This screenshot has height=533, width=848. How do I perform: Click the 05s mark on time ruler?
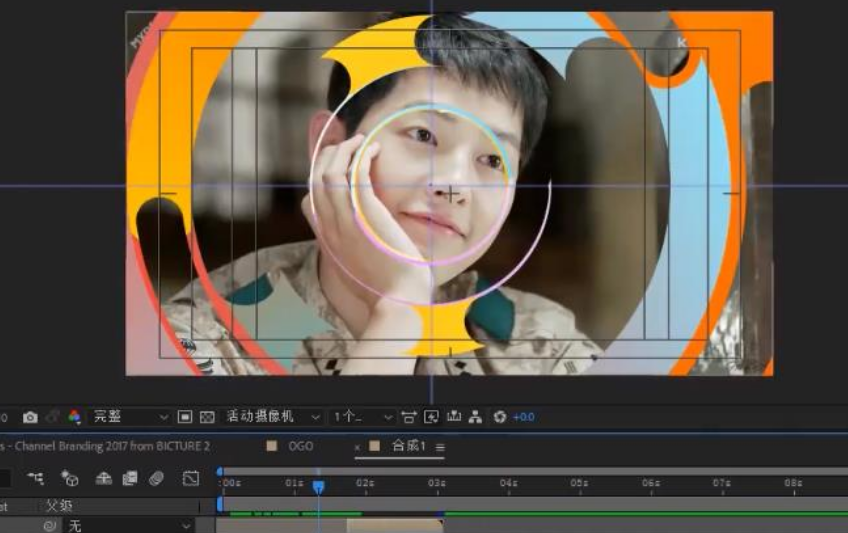tap(579, 483)
